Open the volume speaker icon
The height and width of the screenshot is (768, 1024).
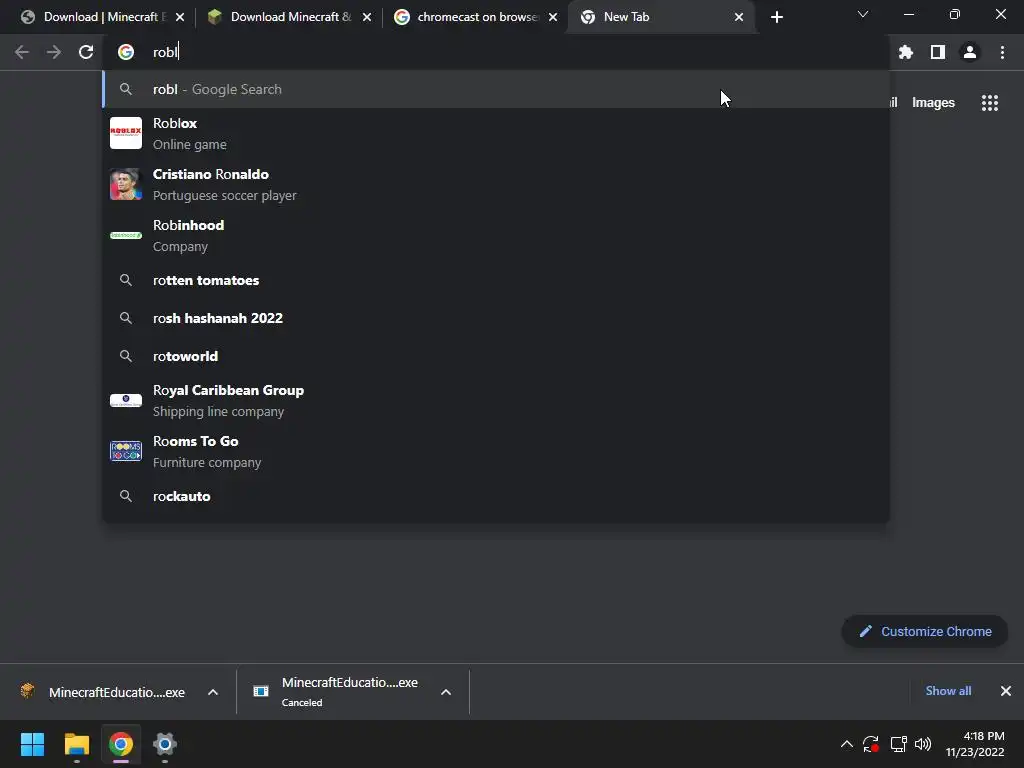click(923, 744)
